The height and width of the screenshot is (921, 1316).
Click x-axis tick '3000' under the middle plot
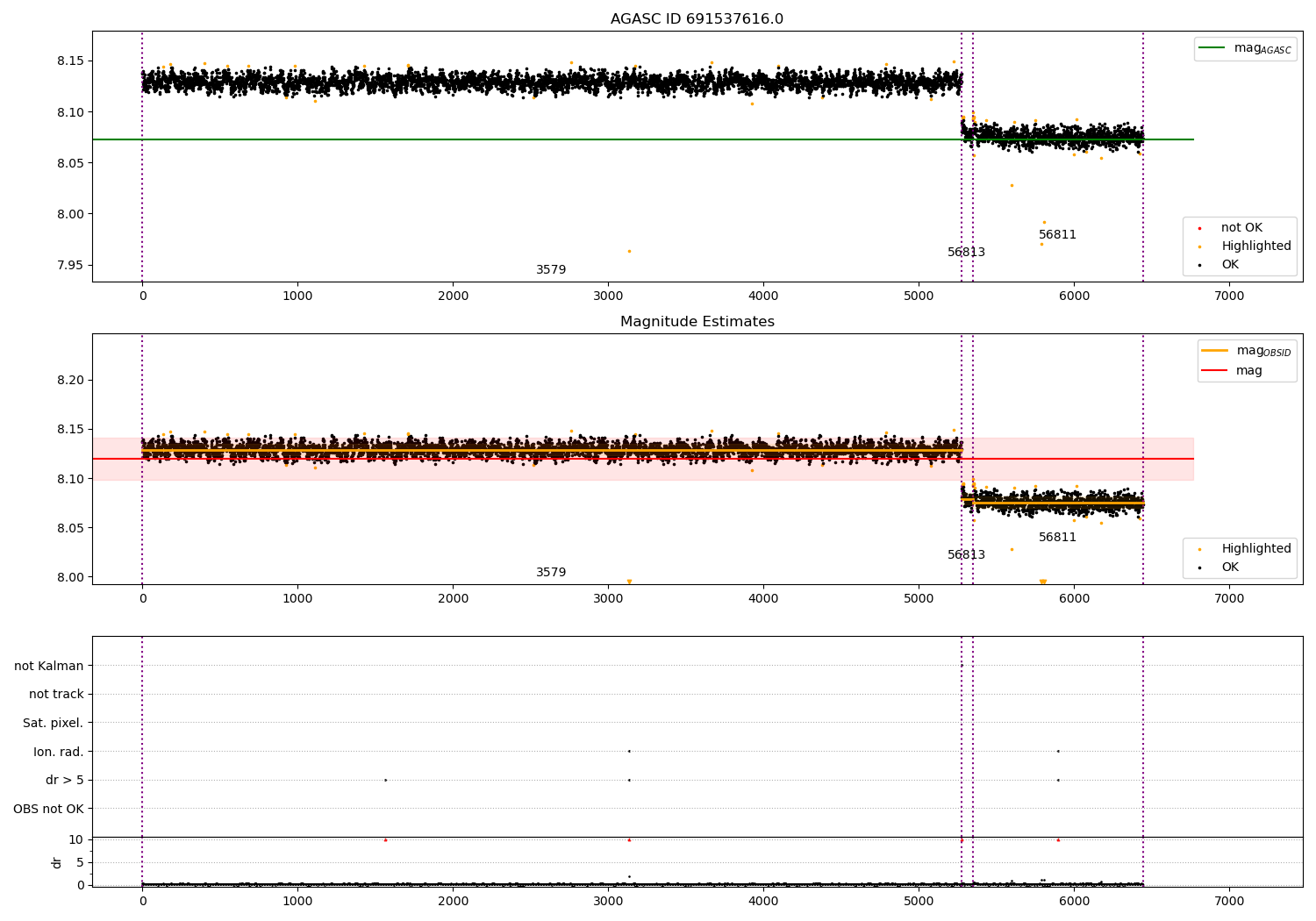coord(608,599)
